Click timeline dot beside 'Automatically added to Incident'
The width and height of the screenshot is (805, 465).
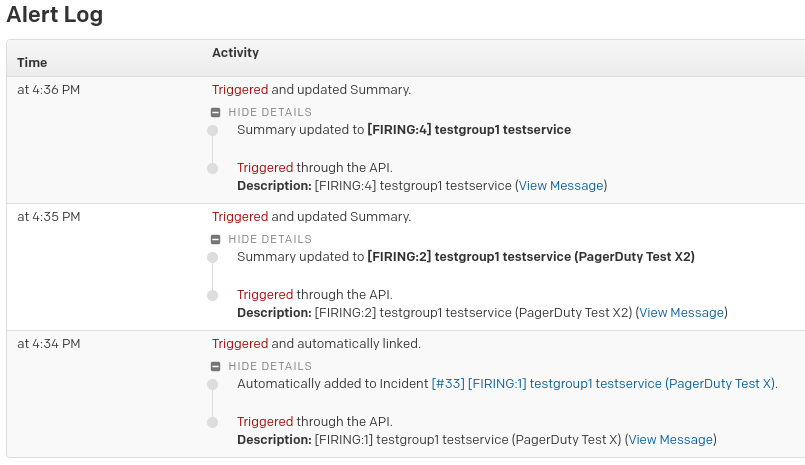[212, 385]
